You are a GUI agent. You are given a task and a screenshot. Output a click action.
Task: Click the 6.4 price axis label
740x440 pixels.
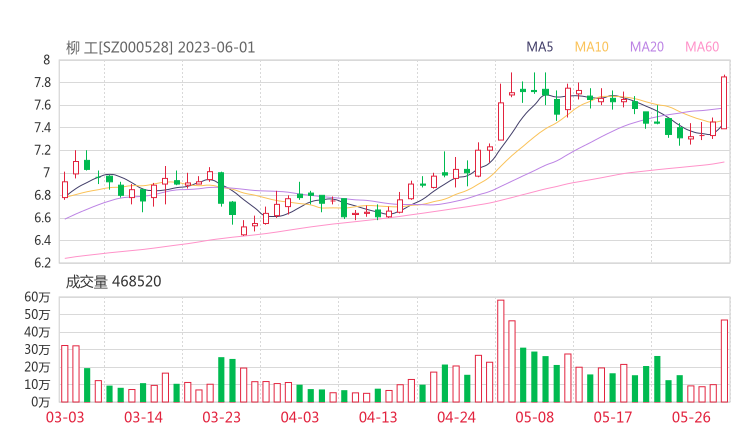[x=42, y=240]
